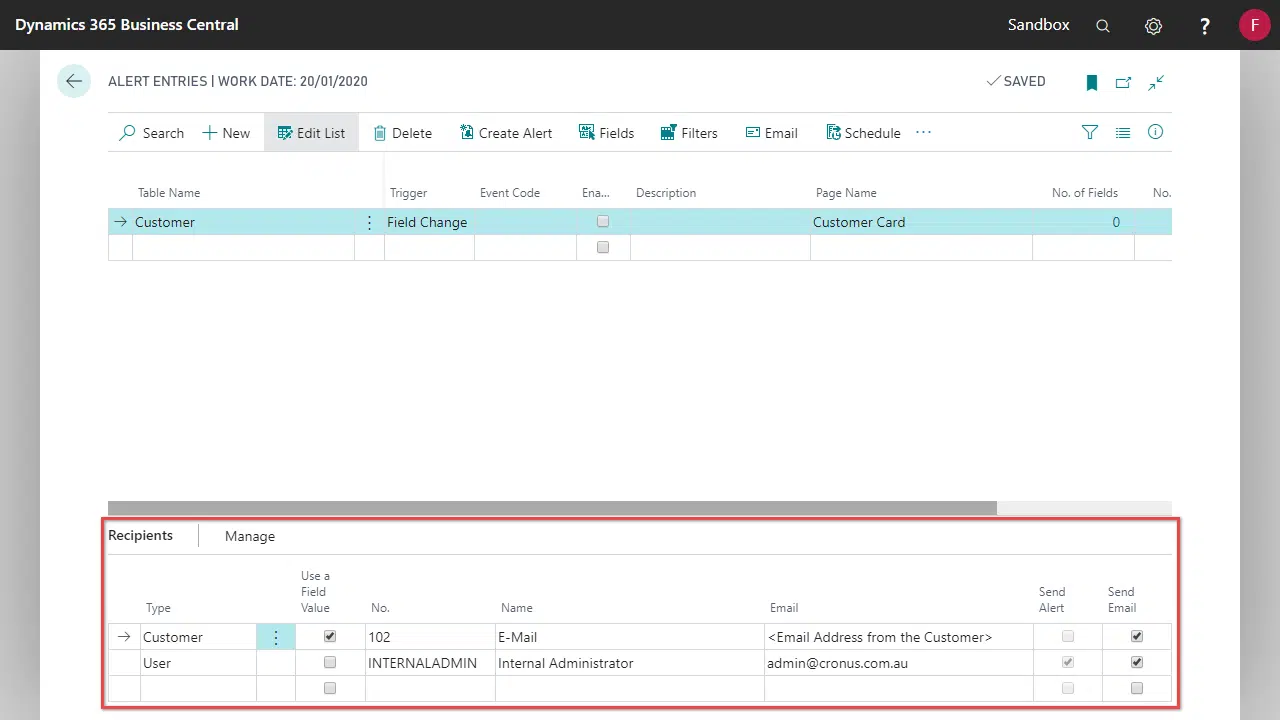Select the Recipients tab heading
This screenshot has height=720, width=1280.
click(140, 535)
